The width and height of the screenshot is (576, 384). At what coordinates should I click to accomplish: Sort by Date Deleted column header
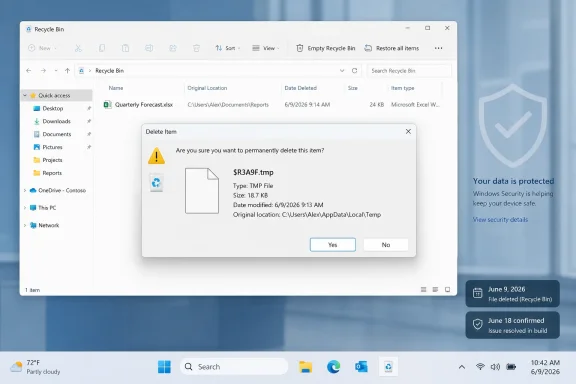300,88
